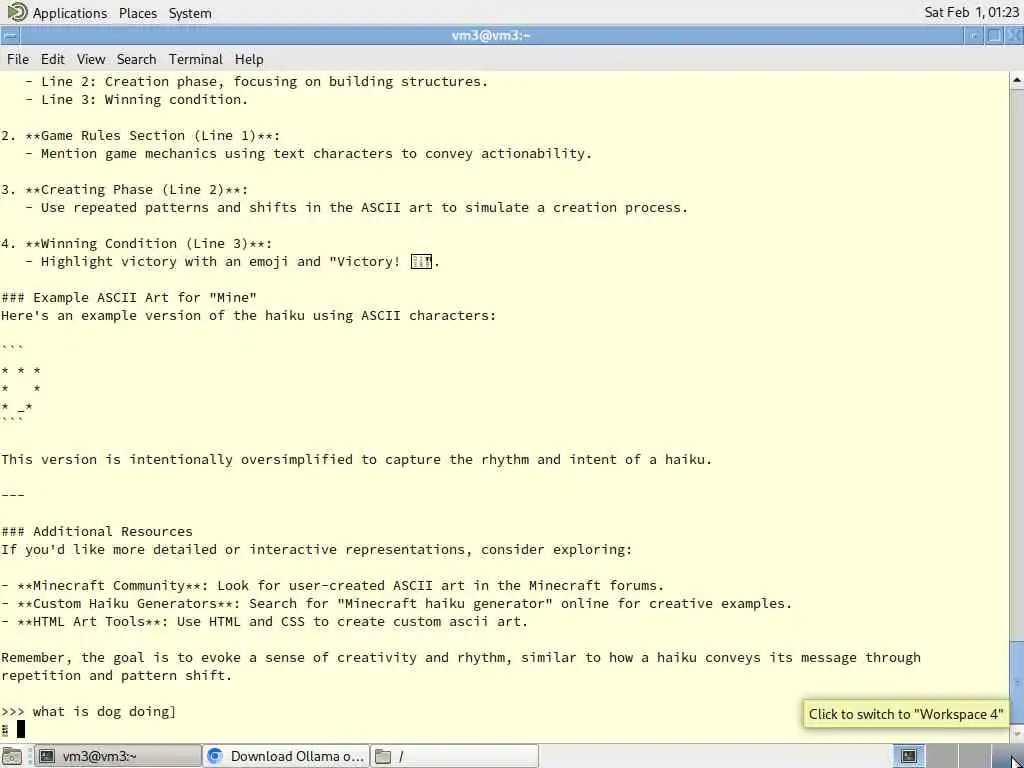Click the "**Custom Haiku Generators**" bullet line
1024x768 pixels.
click(396, 603)
